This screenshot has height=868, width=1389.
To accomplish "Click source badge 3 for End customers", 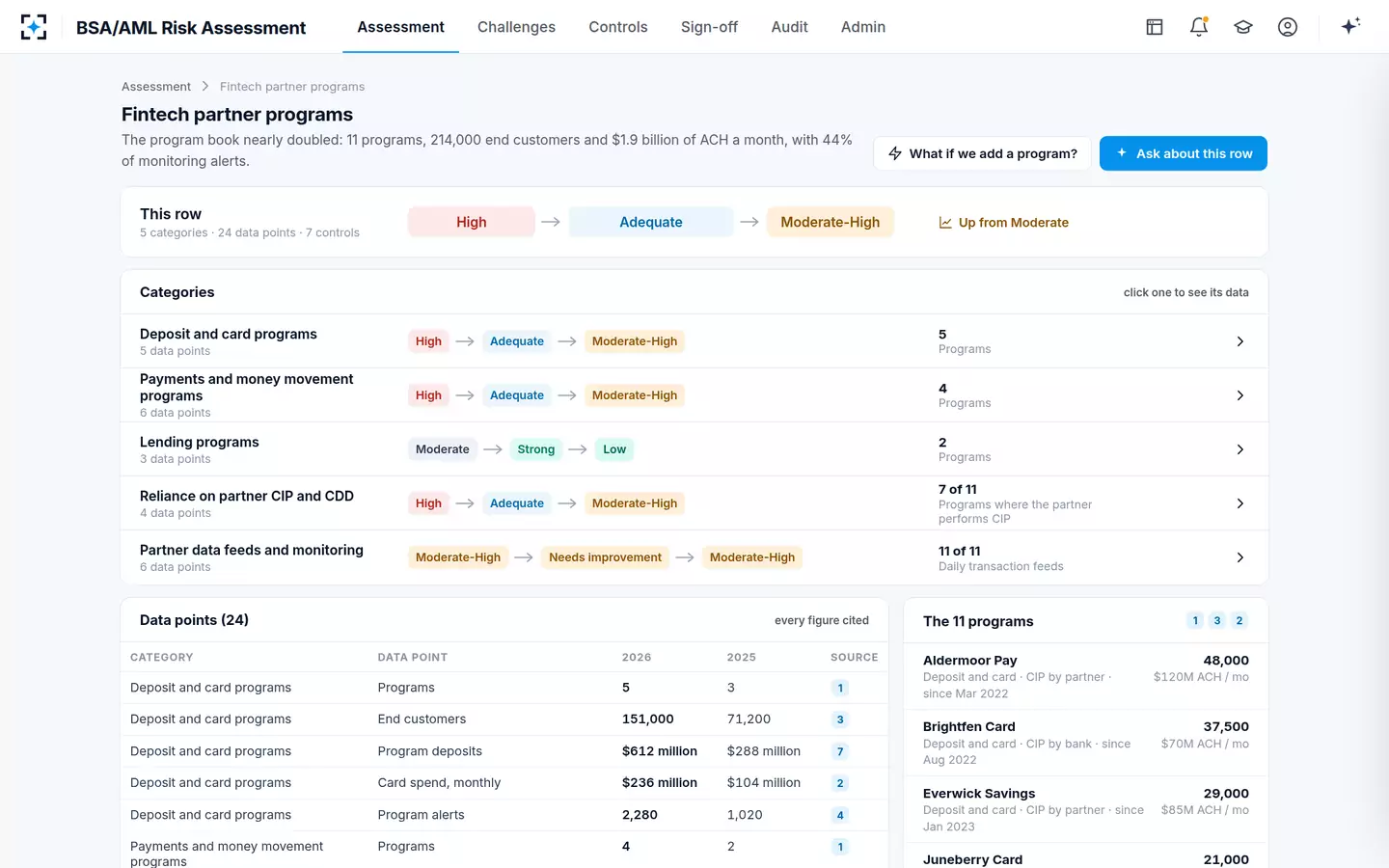I will (x=840, y=719).
